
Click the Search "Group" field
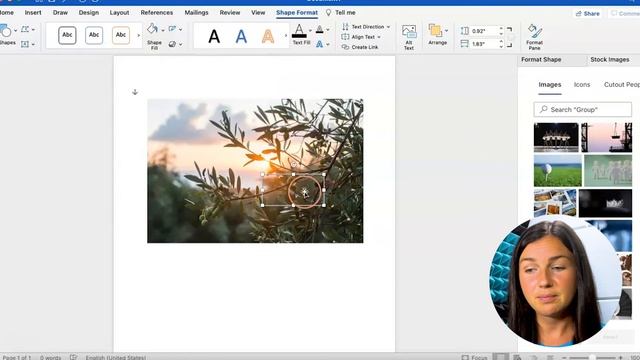(582, 109)
